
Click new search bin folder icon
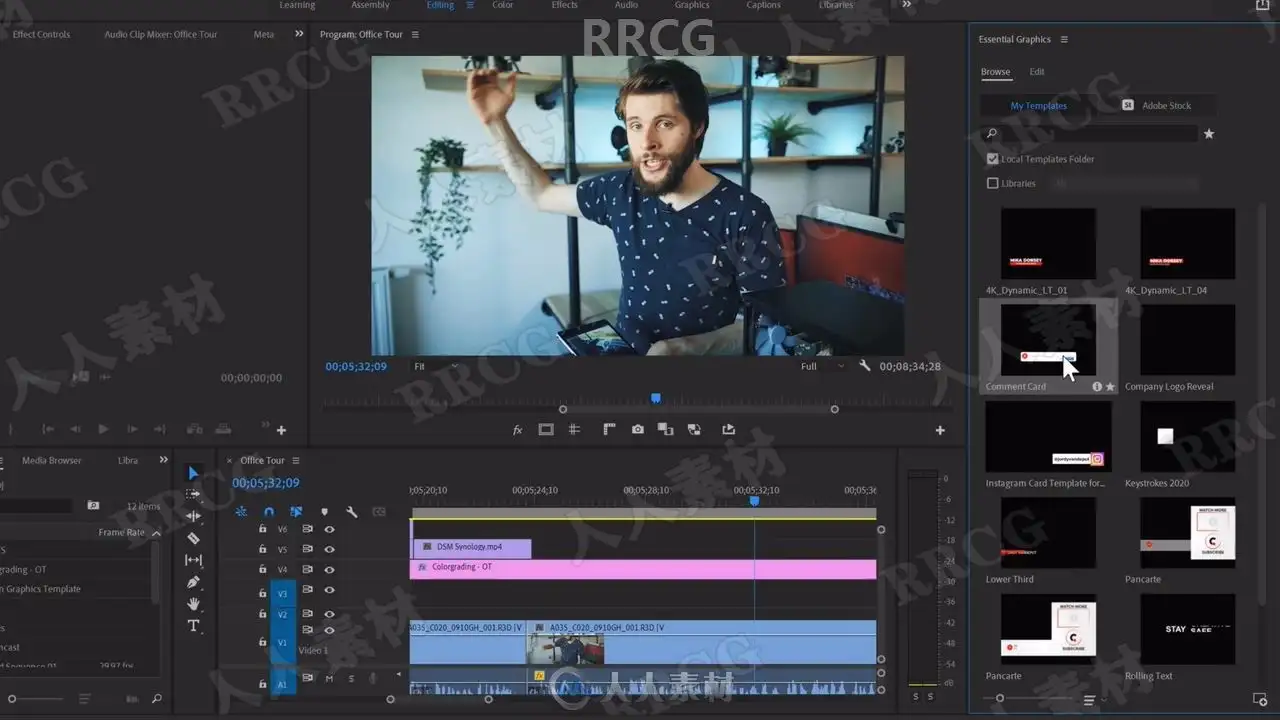[x=93, y=506]
